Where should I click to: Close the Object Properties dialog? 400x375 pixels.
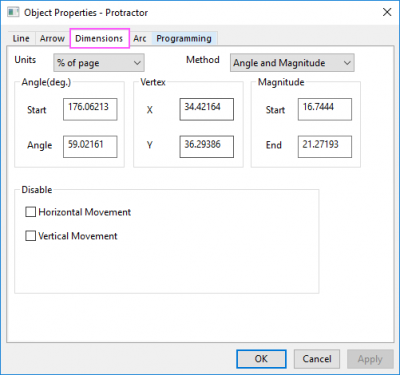pyautogui.click(x=387, y=12)
